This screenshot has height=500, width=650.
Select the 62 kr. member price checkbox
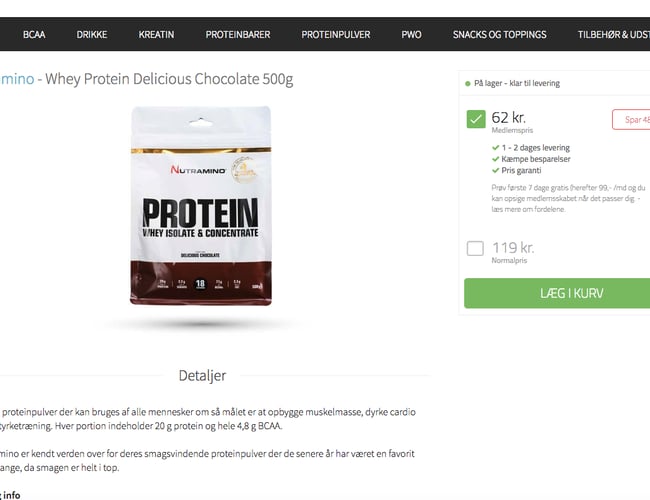[x=475, y=120]
